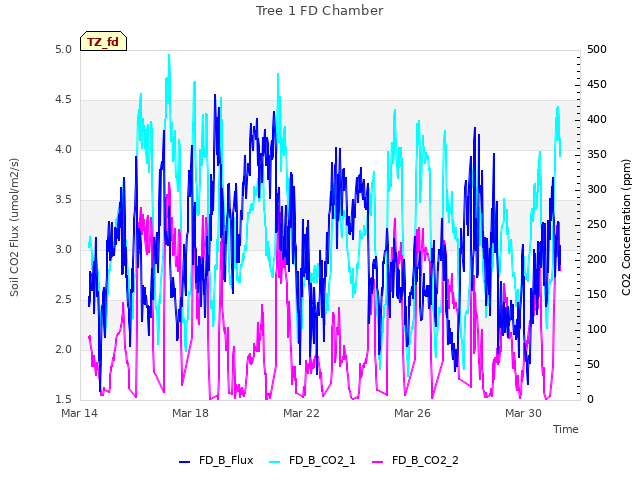Image resolution: width=640 pixels, height=480 pixels.
Task: Click the Mar 30 tick label
Action: [523, 413]
